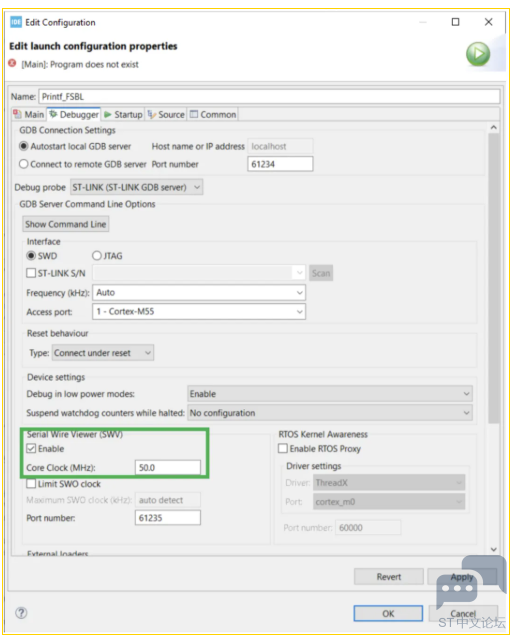Viewport: 515px width, 638px height.
Task: Enable the Limit SWO clock checkbox
Action: click(x=31, y=483)
